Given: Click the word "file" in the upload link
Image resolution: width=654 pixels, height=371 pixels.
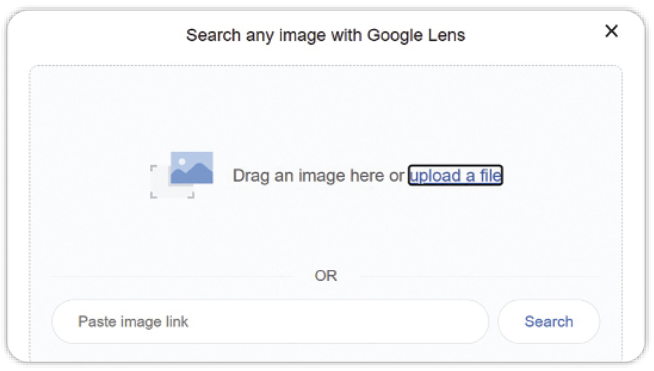Looking at the screenshot, I should click(490, 175).
